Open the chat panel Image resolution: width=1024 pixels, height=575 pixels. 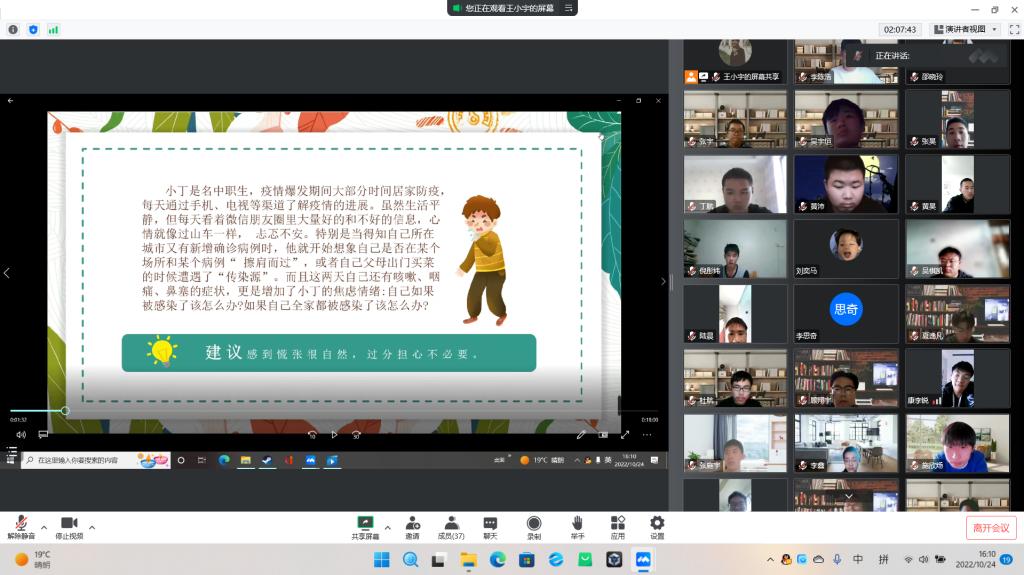tap(490, 526)
